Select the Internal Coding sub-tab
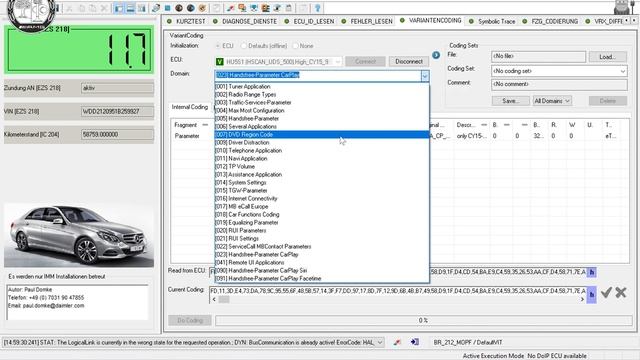 (189, 107)
